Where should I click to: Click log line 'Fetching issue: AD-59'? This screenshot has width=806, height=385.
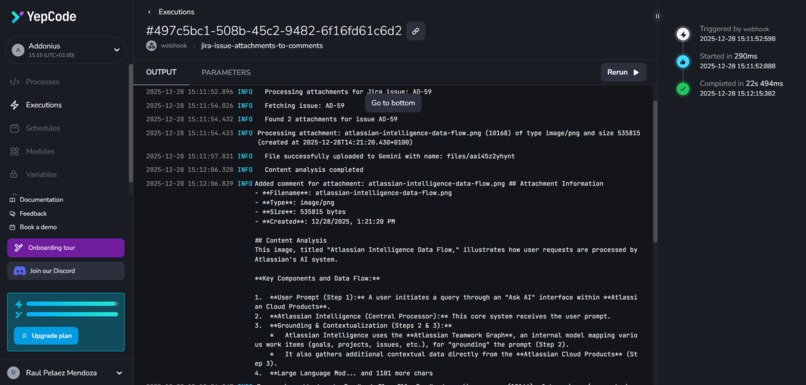click(x=304, y=105)
